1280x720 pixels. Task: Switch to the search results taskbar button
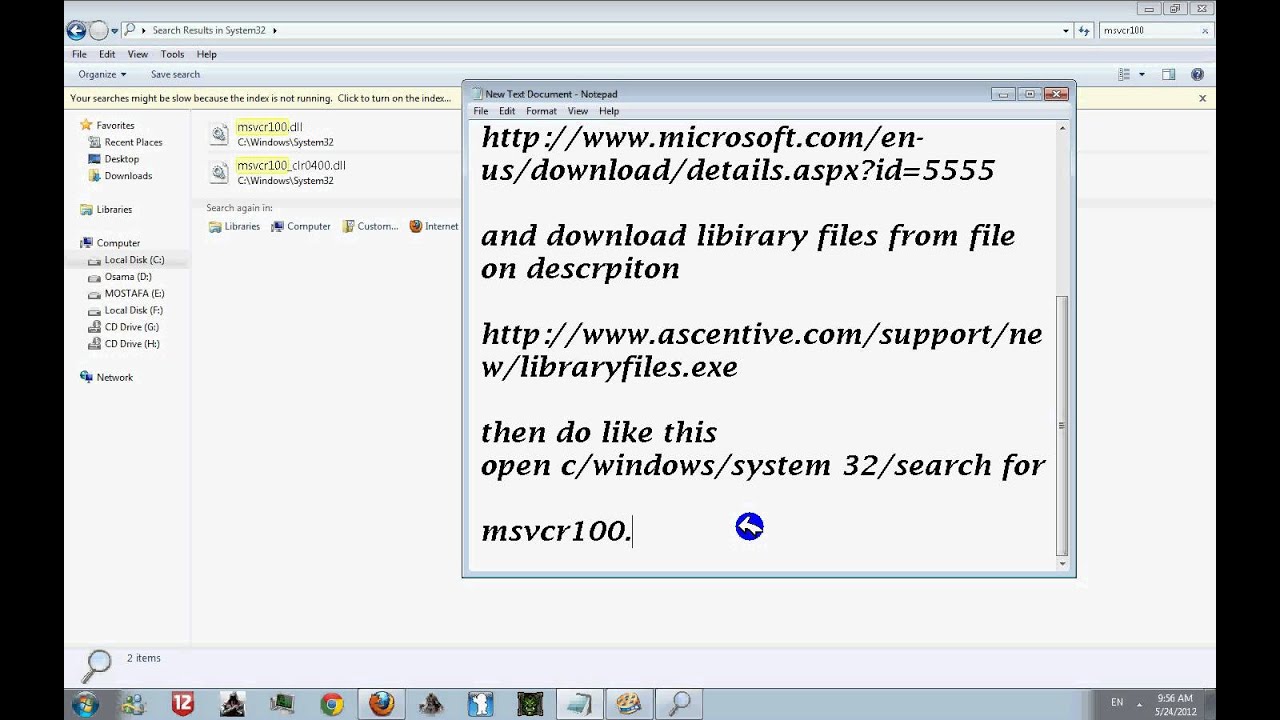click(x=680, y=704)
